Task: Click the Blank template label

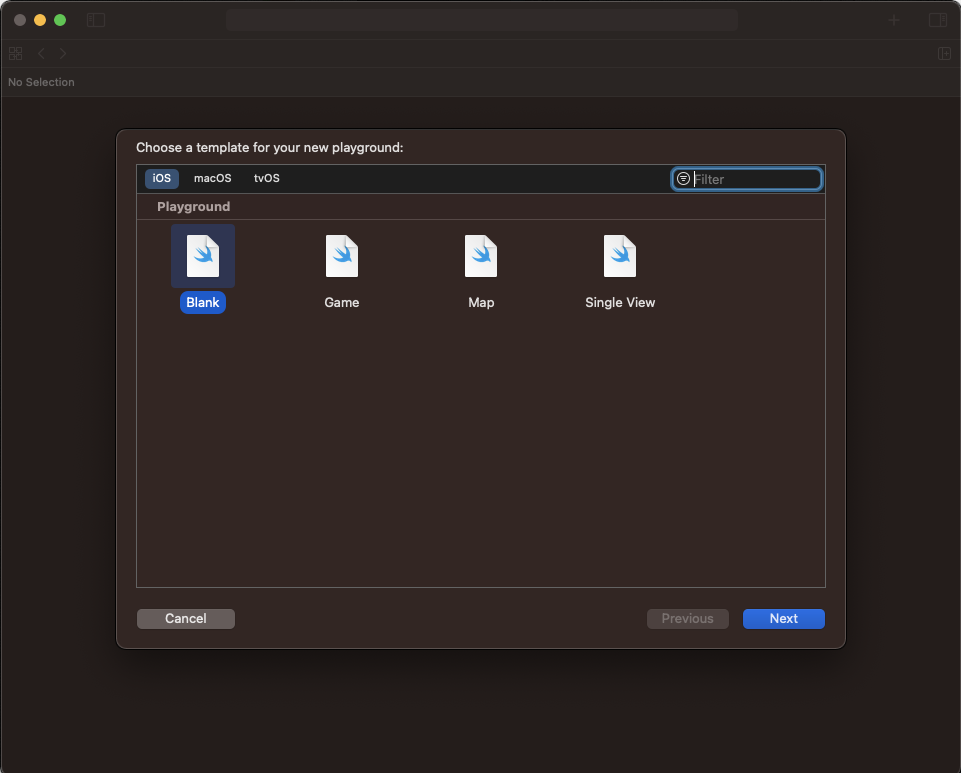Action: [203, 302]
